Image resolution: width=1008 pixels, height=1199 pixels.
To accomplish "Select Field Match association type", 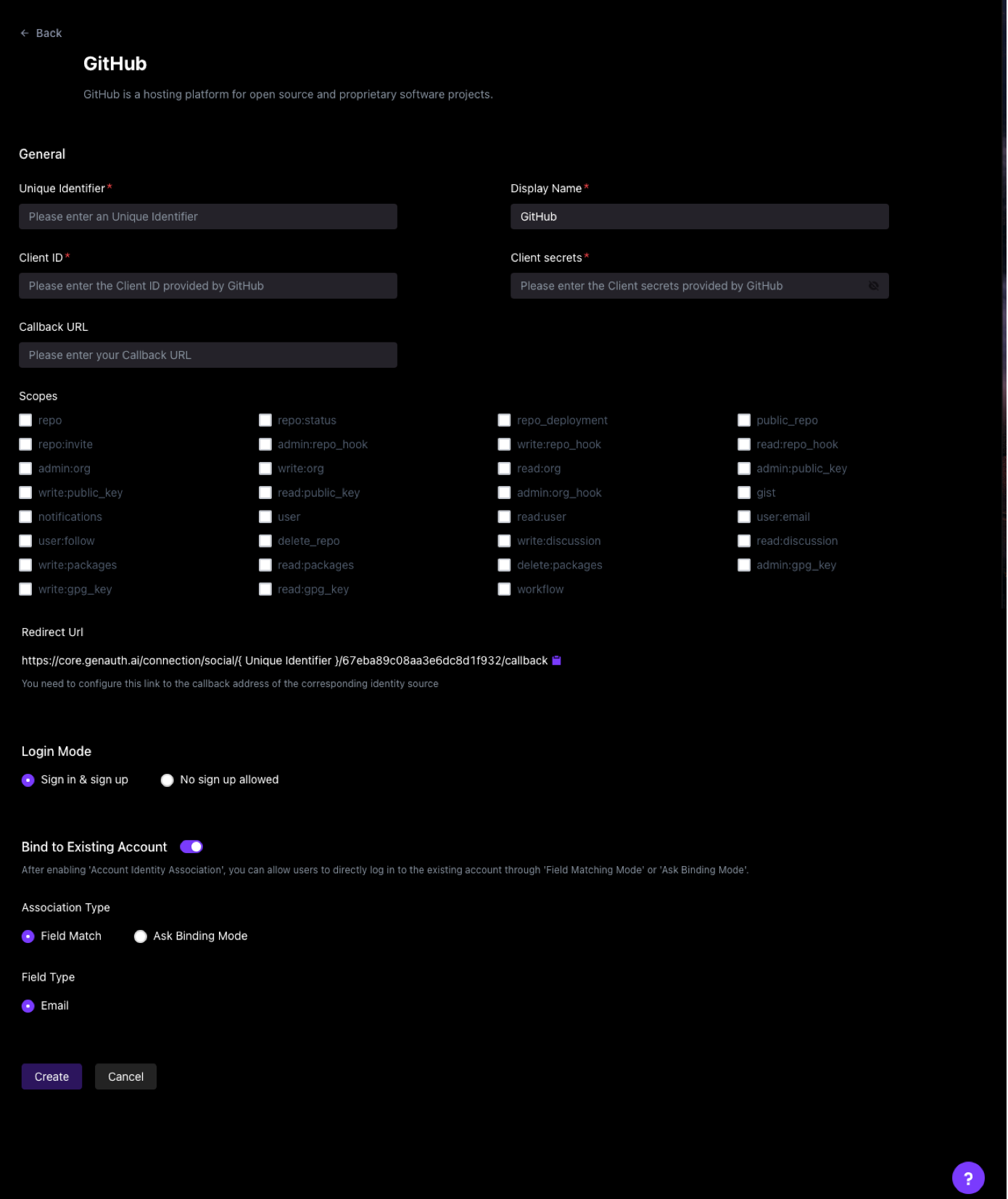I will (x=28, y=937).
